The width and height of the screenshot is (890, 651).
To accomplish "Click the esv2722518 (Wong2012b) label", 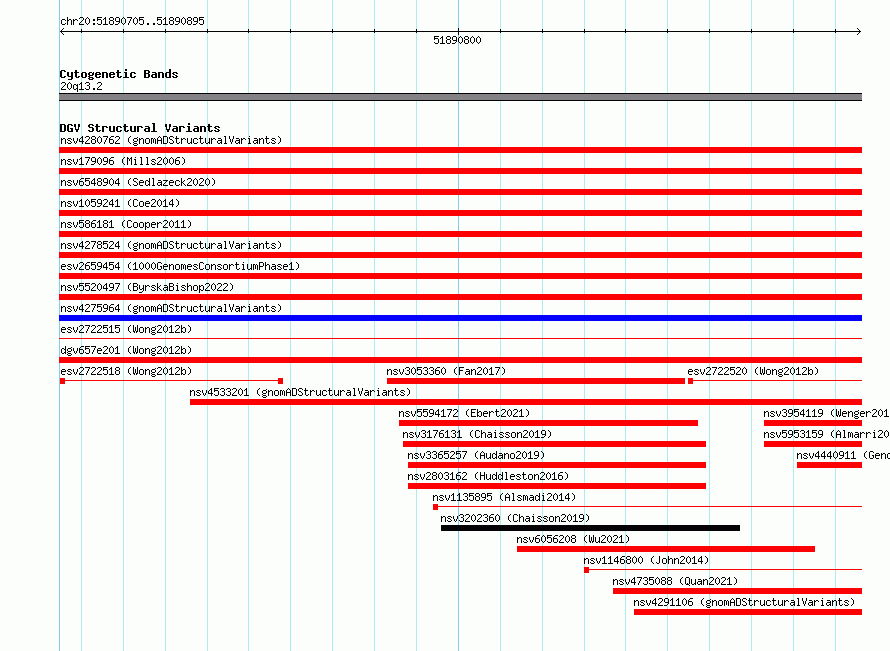I will 126,371.
